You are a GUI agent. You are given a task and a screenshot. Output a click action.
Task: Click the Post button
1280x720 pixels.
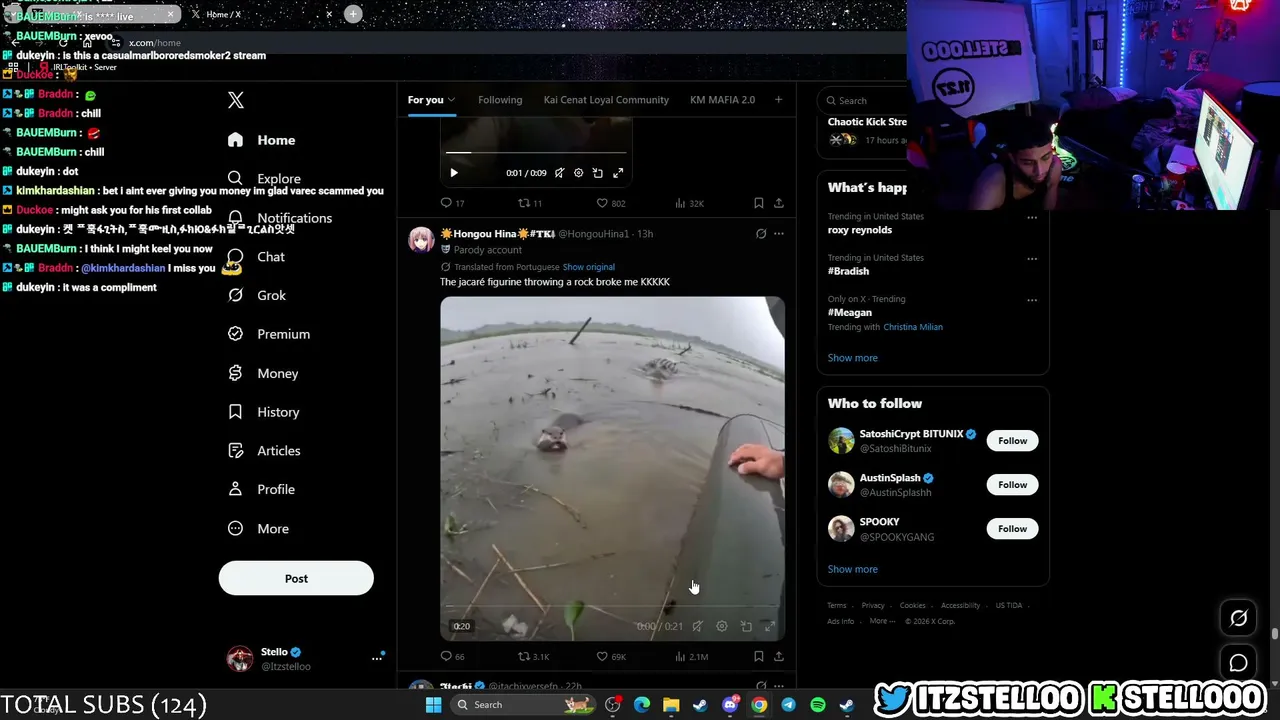tap(296, 578)
